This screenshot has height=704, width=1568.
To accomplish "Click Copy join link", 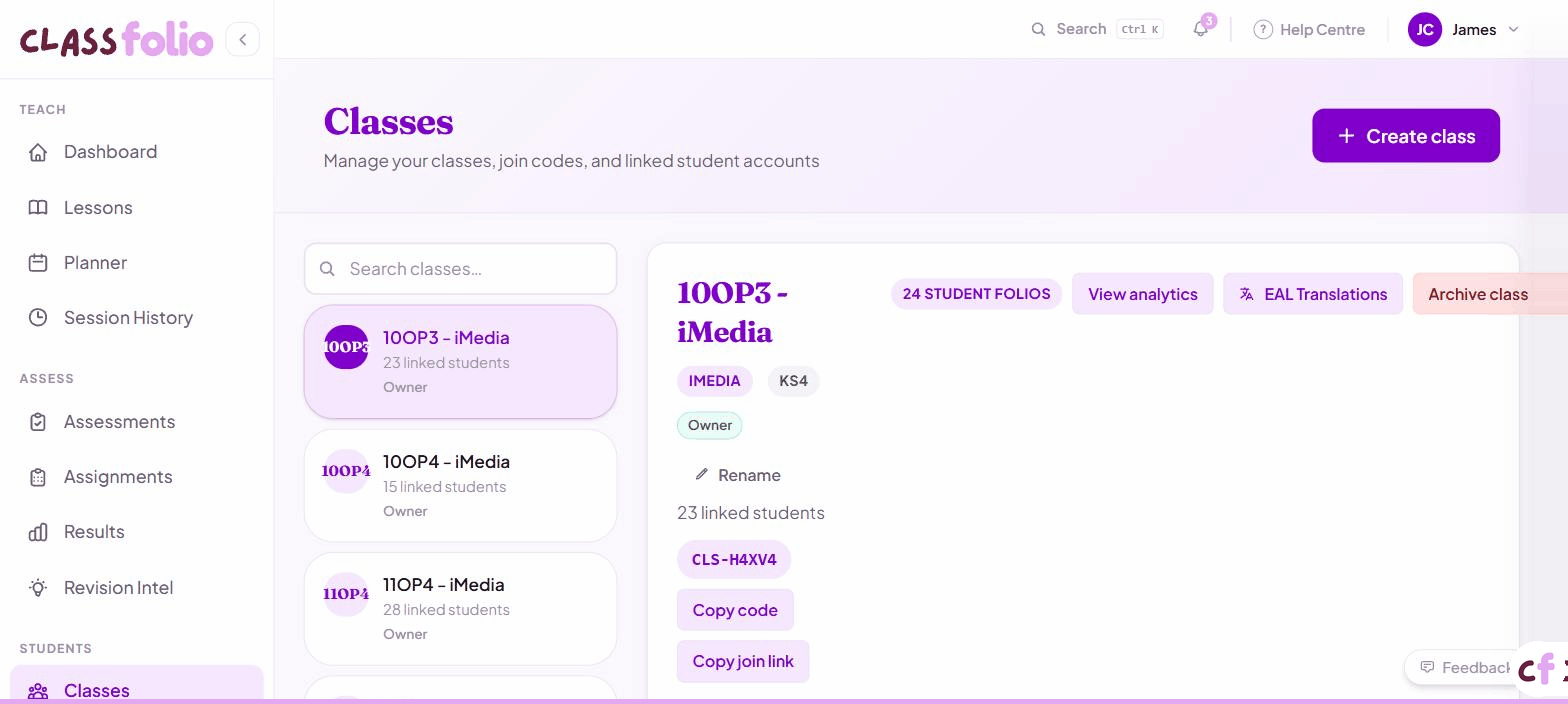I will 743,661.
